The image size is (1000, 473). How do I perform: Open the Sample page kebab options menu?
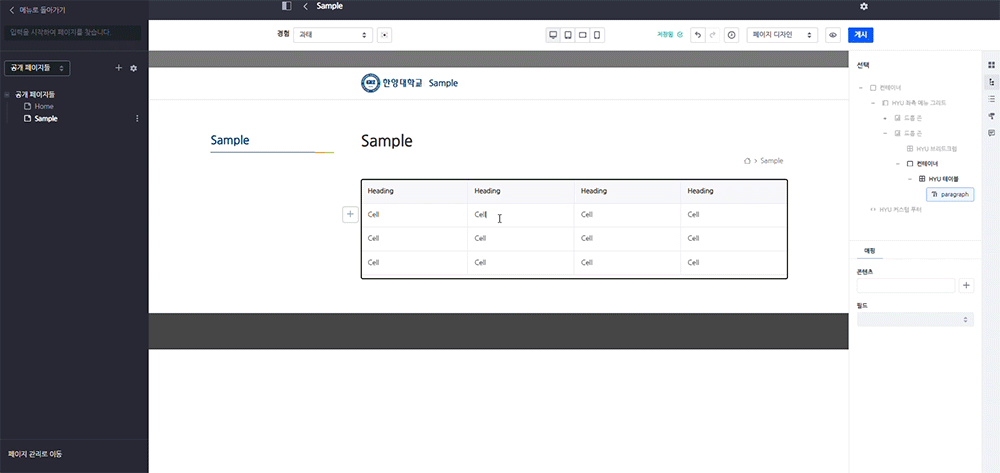[137, 118]
